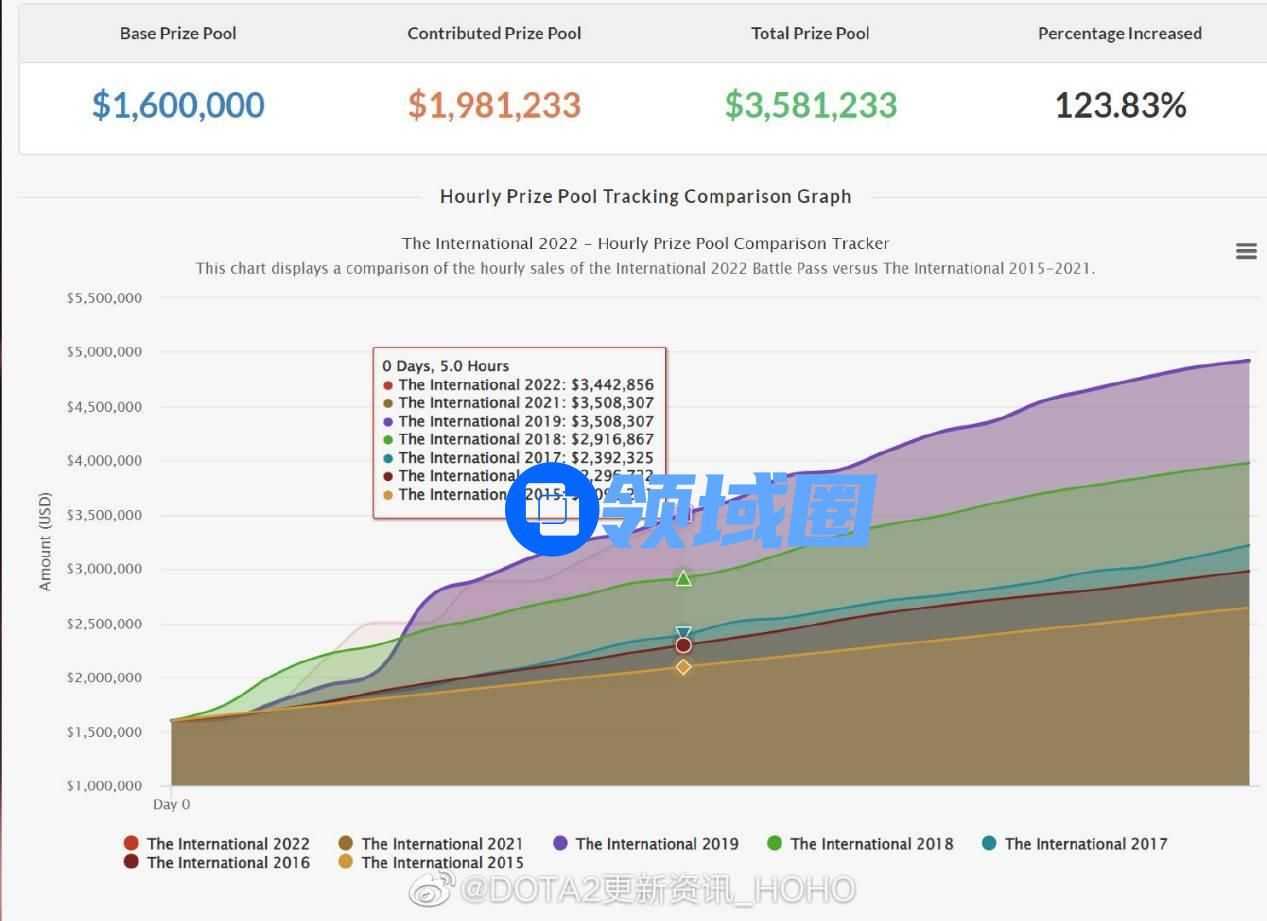Toggle The International 2016 legend item
Screen dimensions: 1267x921
click(x=227, y=862)
